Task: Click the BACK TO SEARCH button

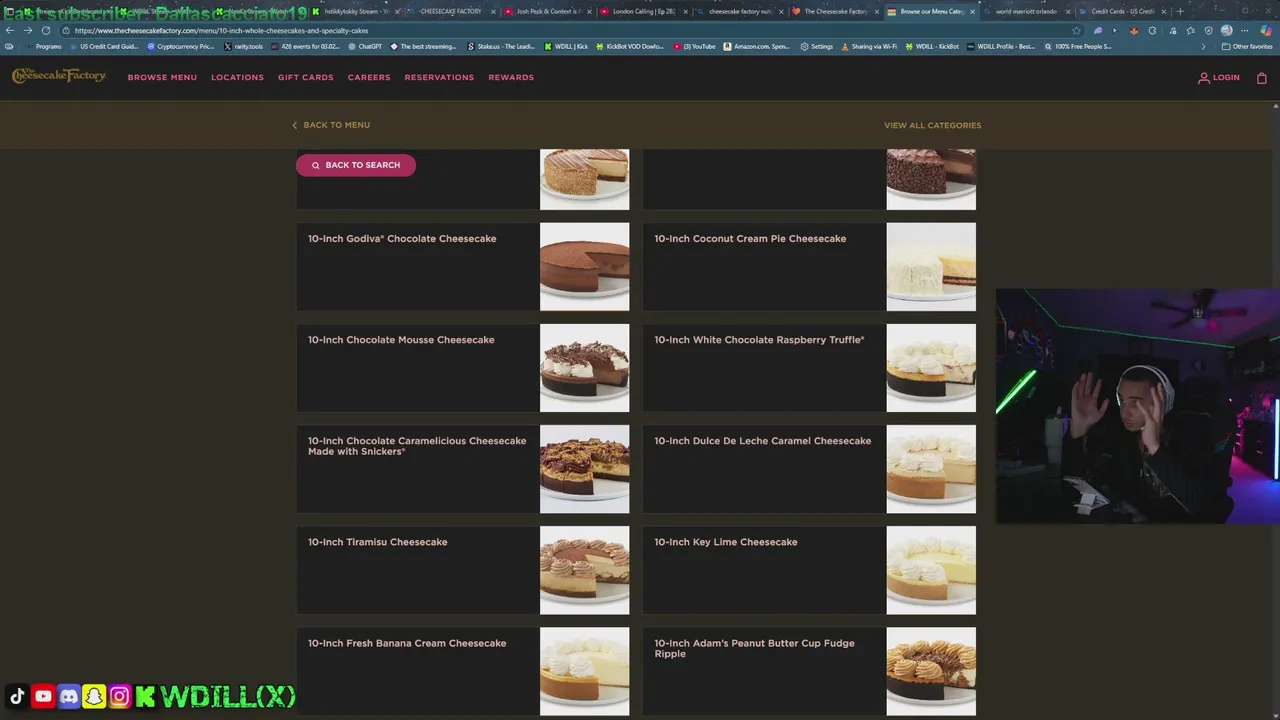Action: click(356, 165)
